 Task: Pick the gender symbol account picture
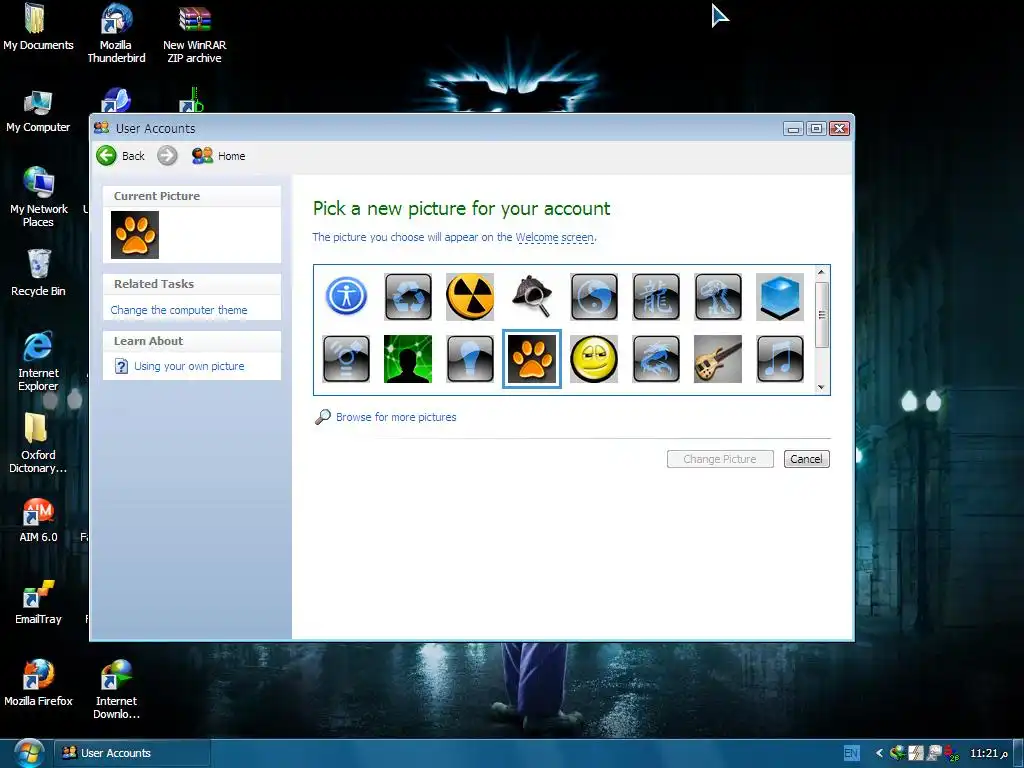click(346, 359)
